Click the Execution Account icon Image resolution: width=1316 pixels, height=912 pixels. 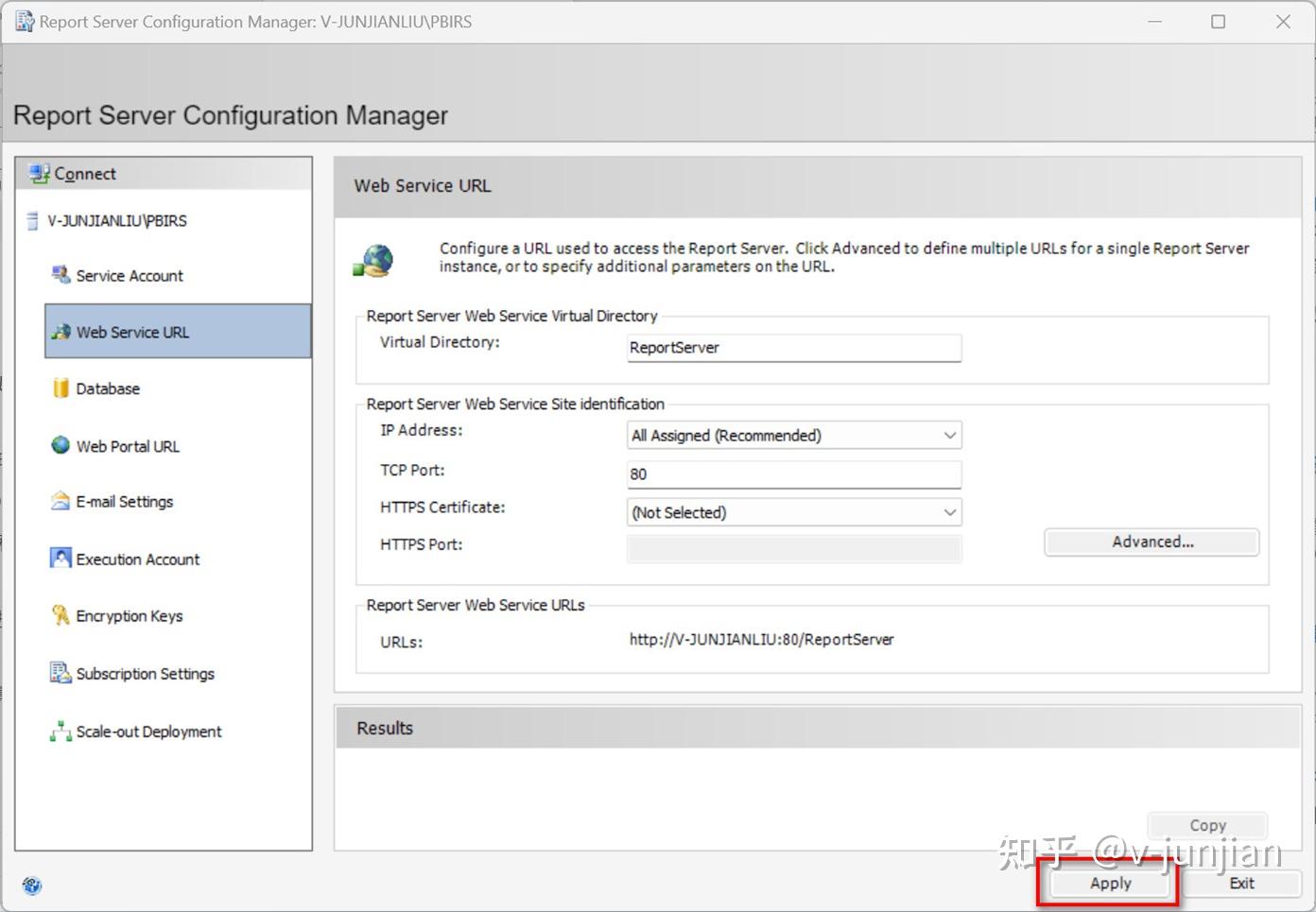(x=61, y=558)
